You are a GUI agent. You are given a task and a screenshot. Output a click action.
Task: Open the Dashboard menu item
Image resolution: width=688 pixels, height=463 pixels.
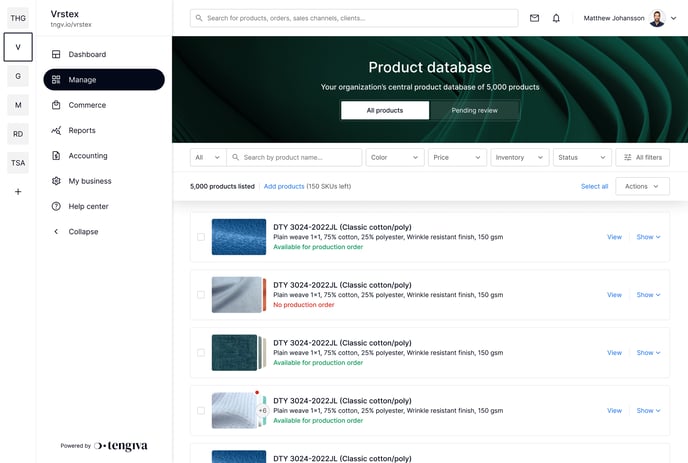click(x=104, y=54)
